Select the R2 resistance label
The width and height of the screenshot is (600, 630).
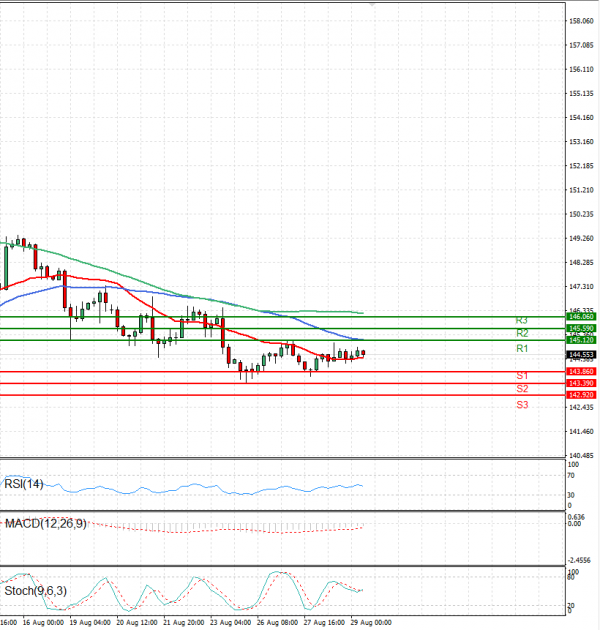522,332
